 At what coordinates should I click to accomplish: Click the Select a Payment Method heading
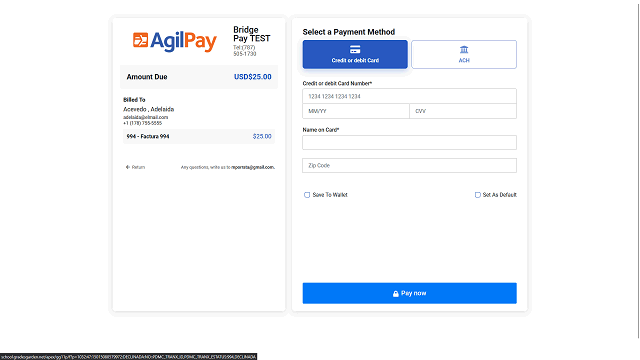click(x=349, y=32)
